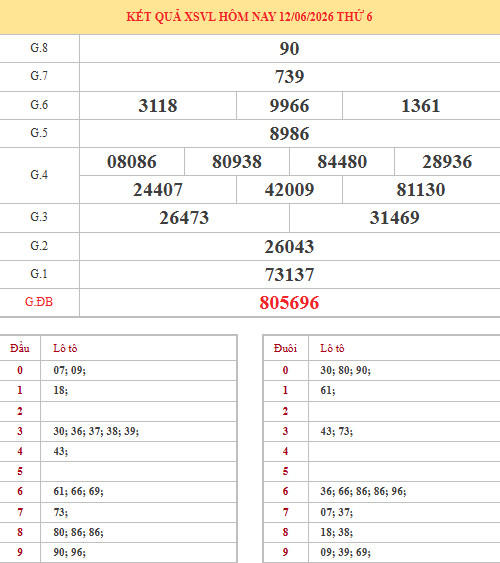
Task: Select Đuôi row 6 values '36; 66; 86; 86; 96;'
Action: click(x=363, y=491)
